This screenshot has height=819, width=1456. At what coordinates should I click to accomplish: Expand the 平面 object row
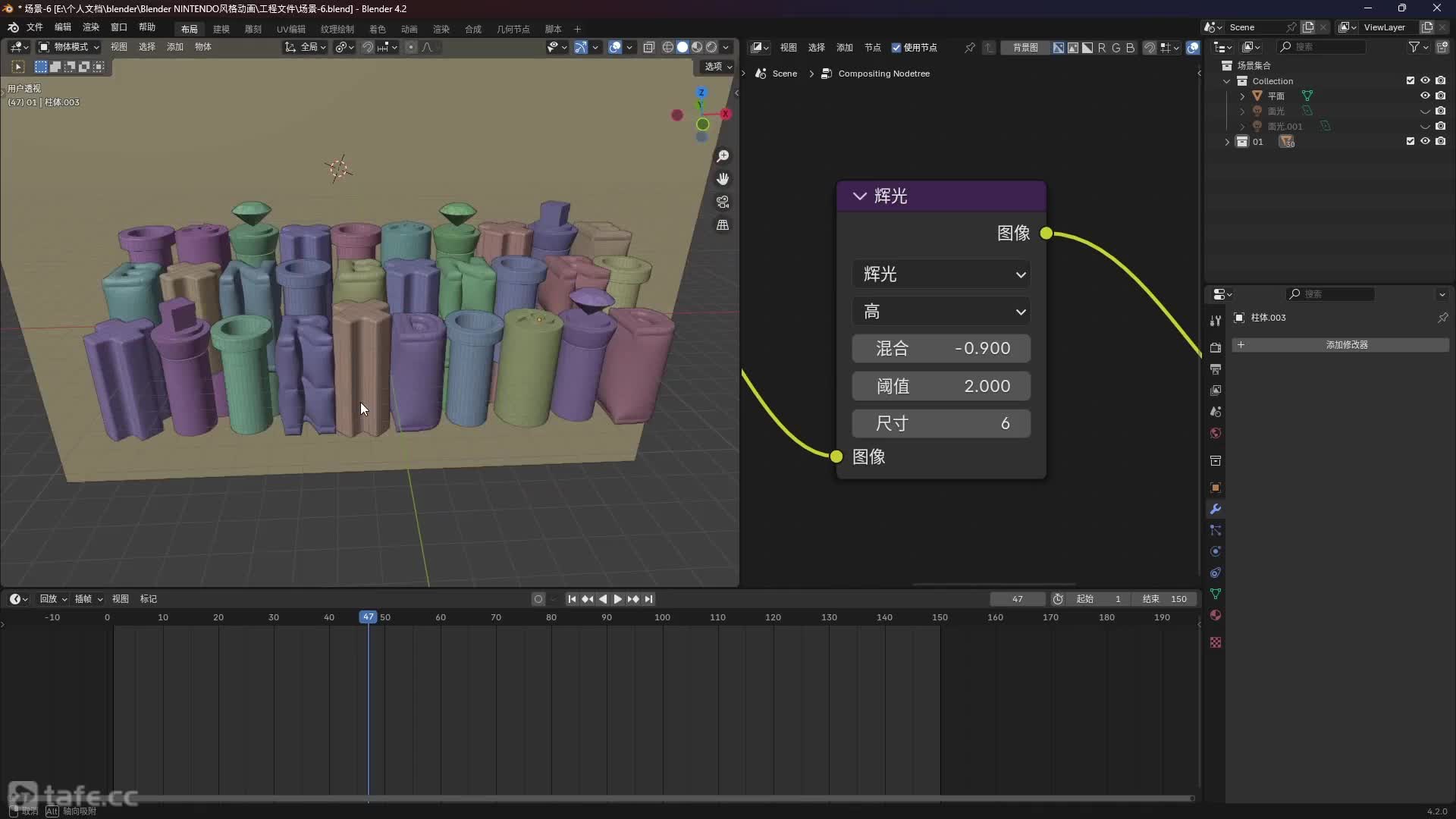1242,96
